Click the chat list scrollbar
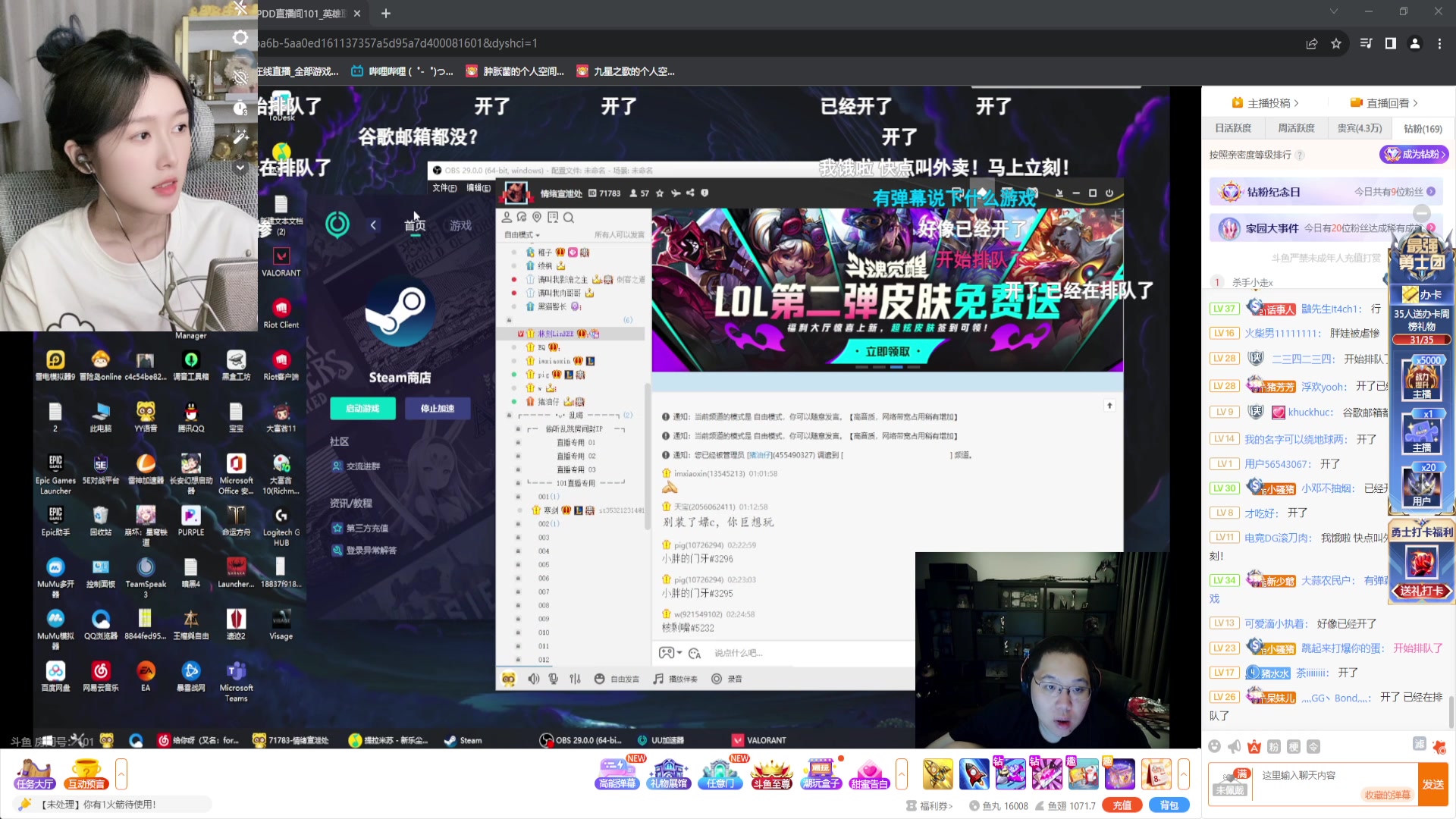This screenshot has width=1456, height=819. click(x=1451, y=711)
